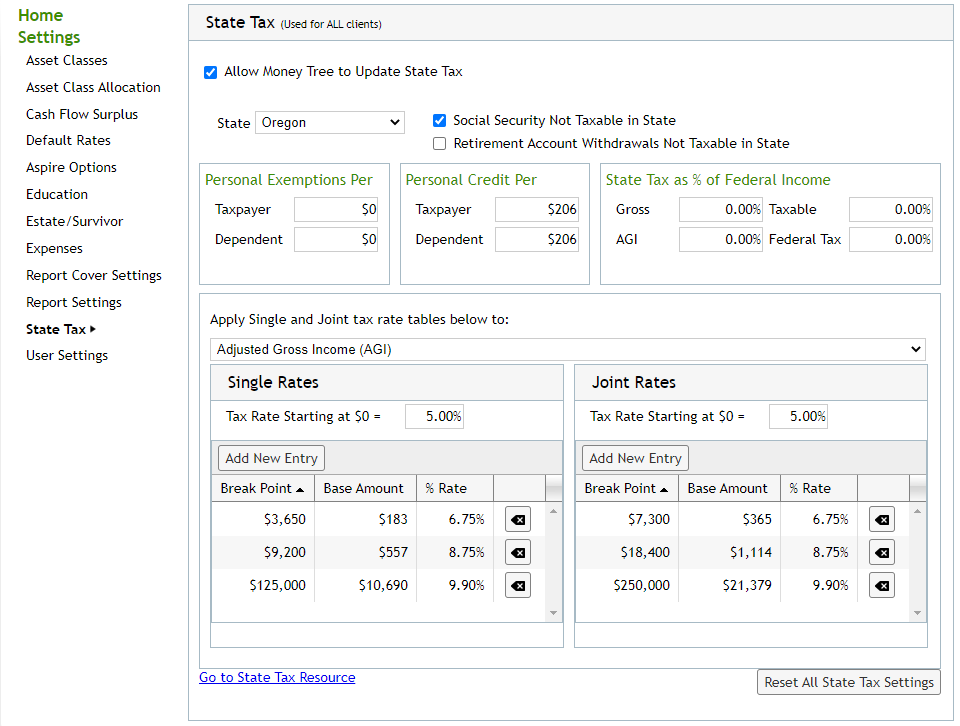Image resolution: width=960 pixels, height=726 pixels.
Task: Sort Joint Rates by Break Point column
Action: (626, 488)
